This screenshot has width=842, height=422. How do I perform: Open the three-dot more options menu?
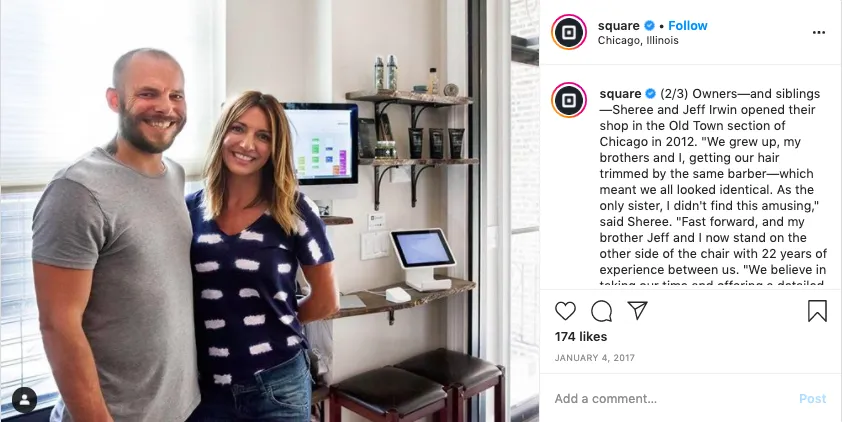[818, 33]
